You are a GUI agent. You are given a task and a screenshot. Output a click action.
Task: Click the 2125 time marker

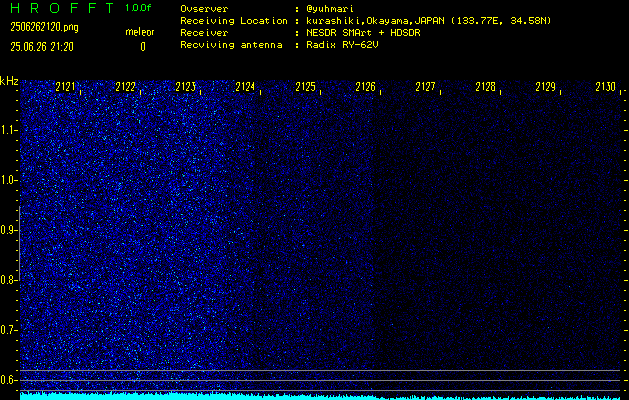pyautogui.click(x=305, y=87)
